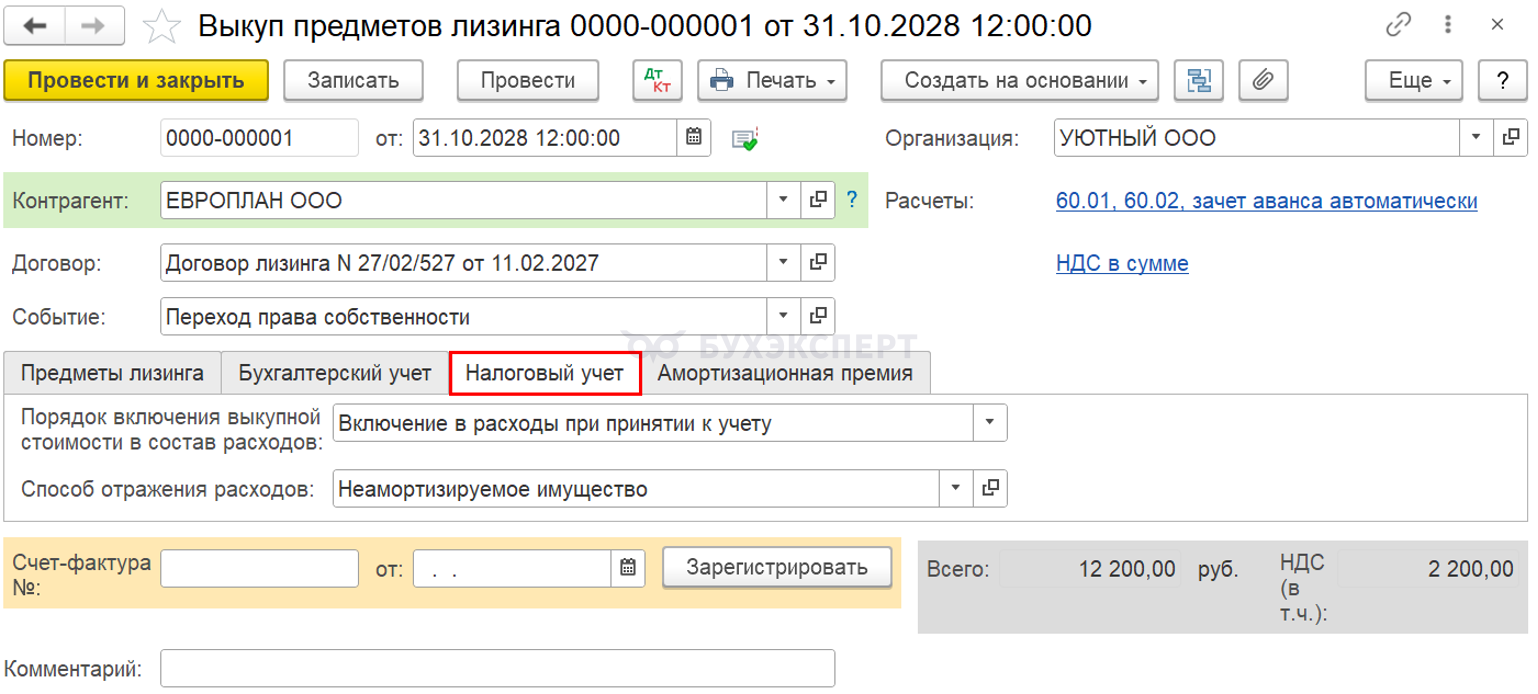The image size is (1538, 694).
Task: Expand Контрагент dropdown list
Action: (x=783, y=200)
